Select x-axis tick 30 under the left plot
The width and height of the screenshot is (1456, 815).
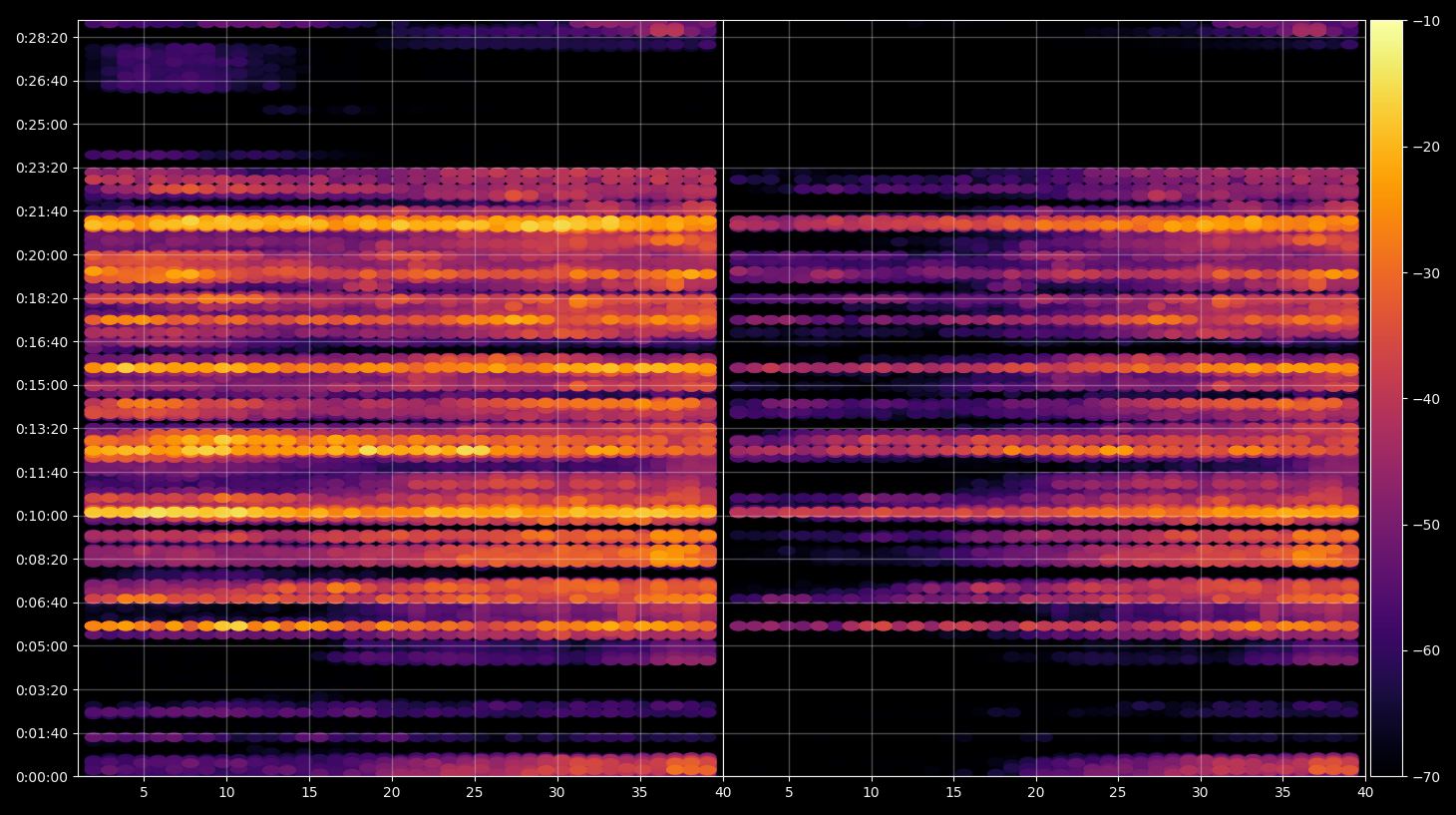coord(556,793)
